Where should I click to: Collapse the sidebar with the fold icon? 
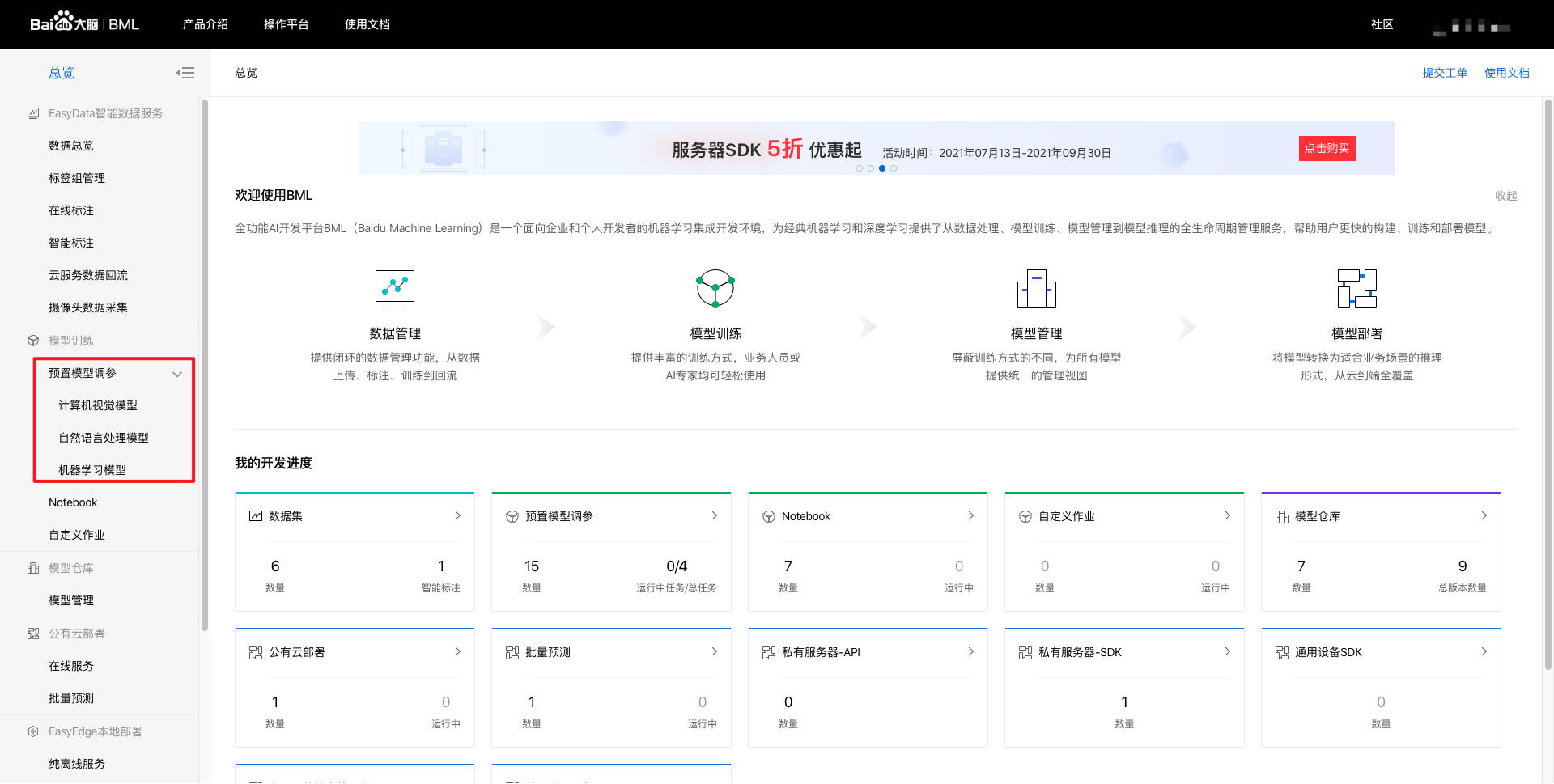(x=185, y=73)
